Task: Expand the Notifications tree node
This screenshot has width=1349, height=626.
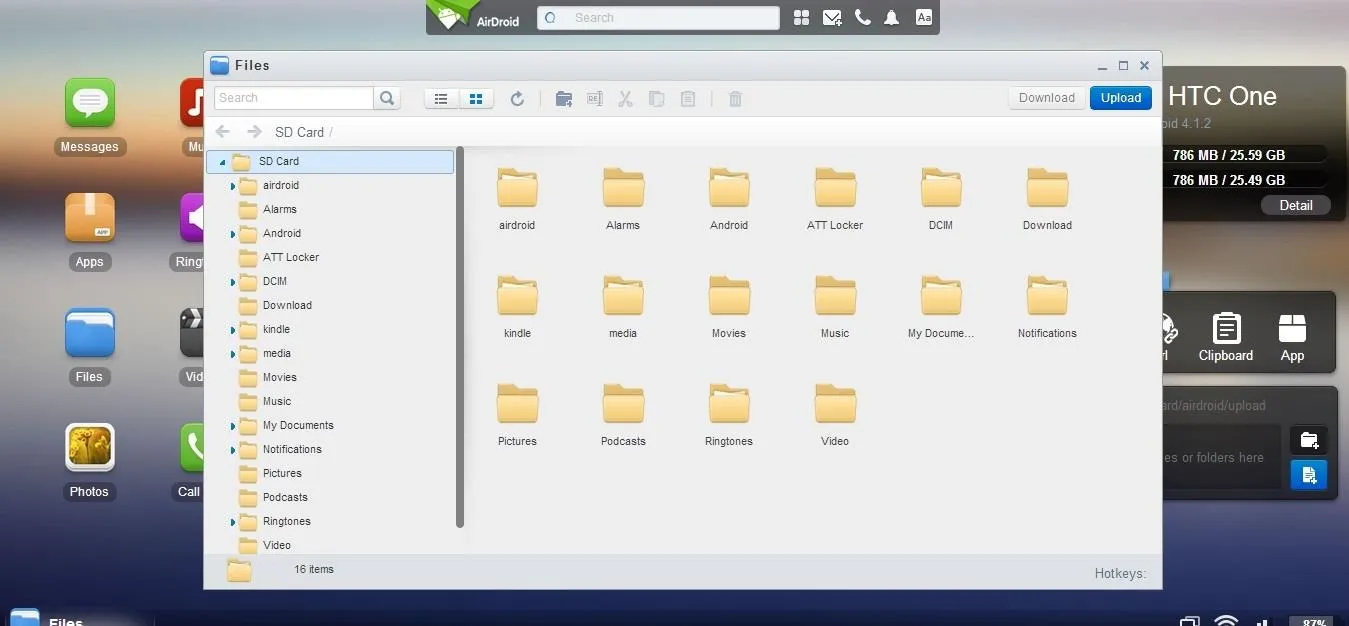Action: (x=233, y=450)
